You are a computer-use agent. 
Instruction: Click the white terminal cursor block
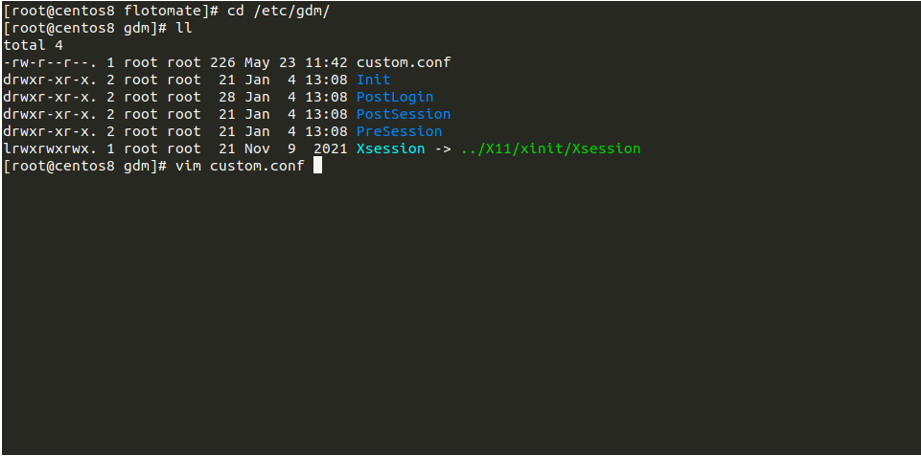click(x=317, y=166)
